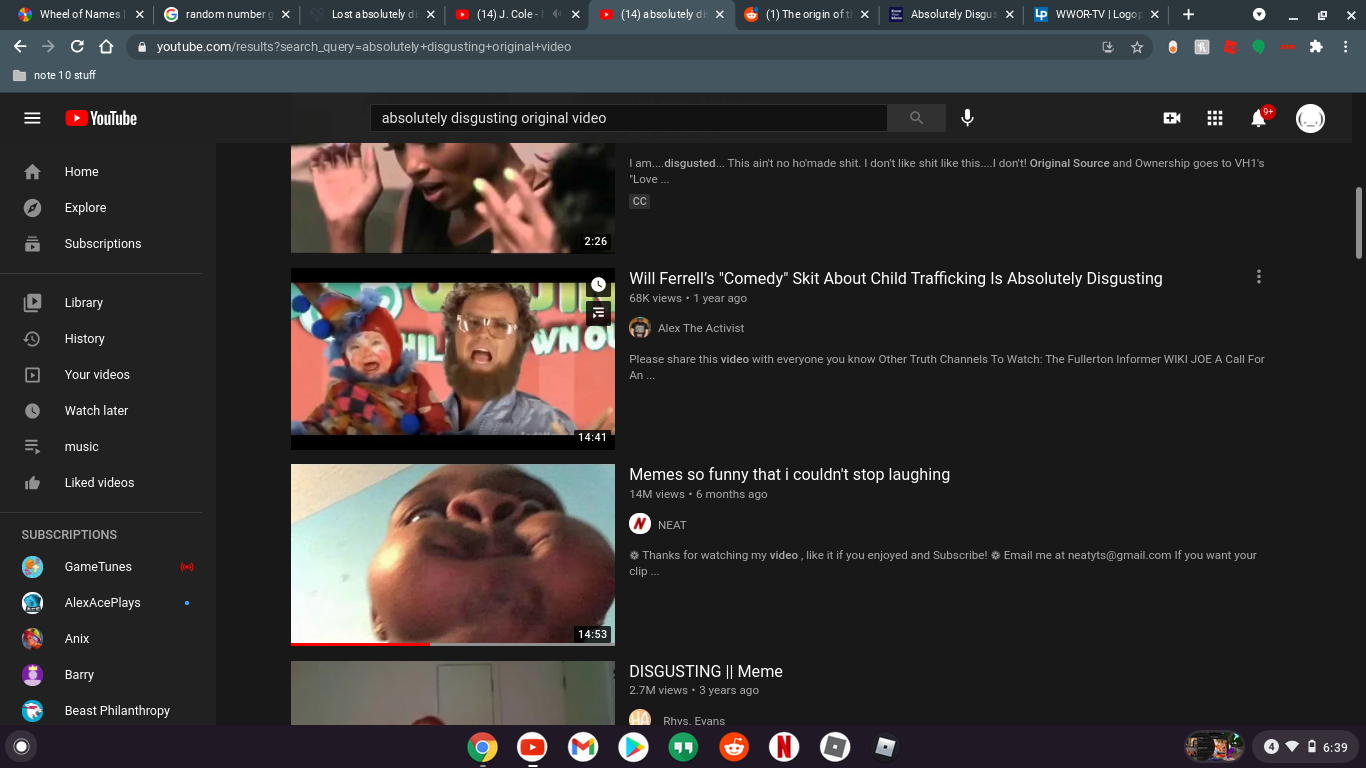The image size is (1366, 768).
Task: Switch to The origin of Reddit tab
Action: (809, 14)
